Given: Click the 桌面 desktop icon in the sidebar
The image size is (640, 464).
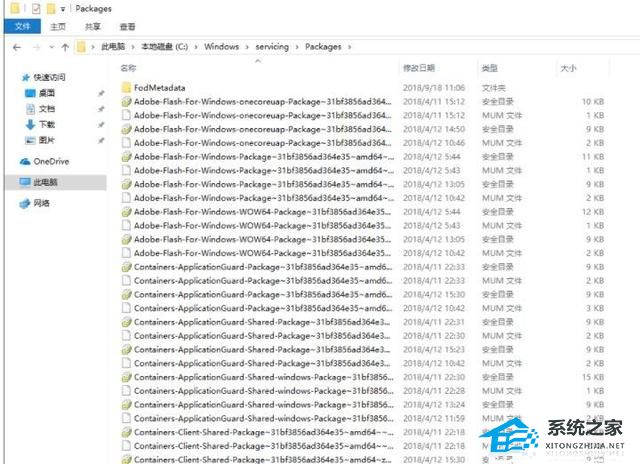Looking at the screenshot, I should [x=30, y=93].
